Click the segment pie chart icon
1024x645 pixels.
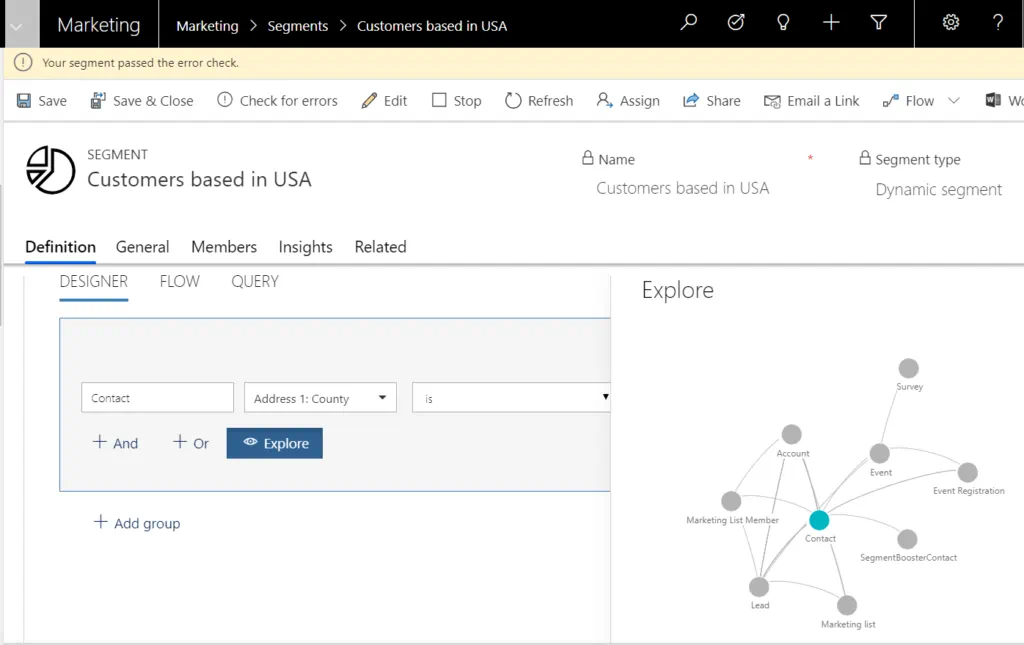pyautogui.click(x=50, y=170)
